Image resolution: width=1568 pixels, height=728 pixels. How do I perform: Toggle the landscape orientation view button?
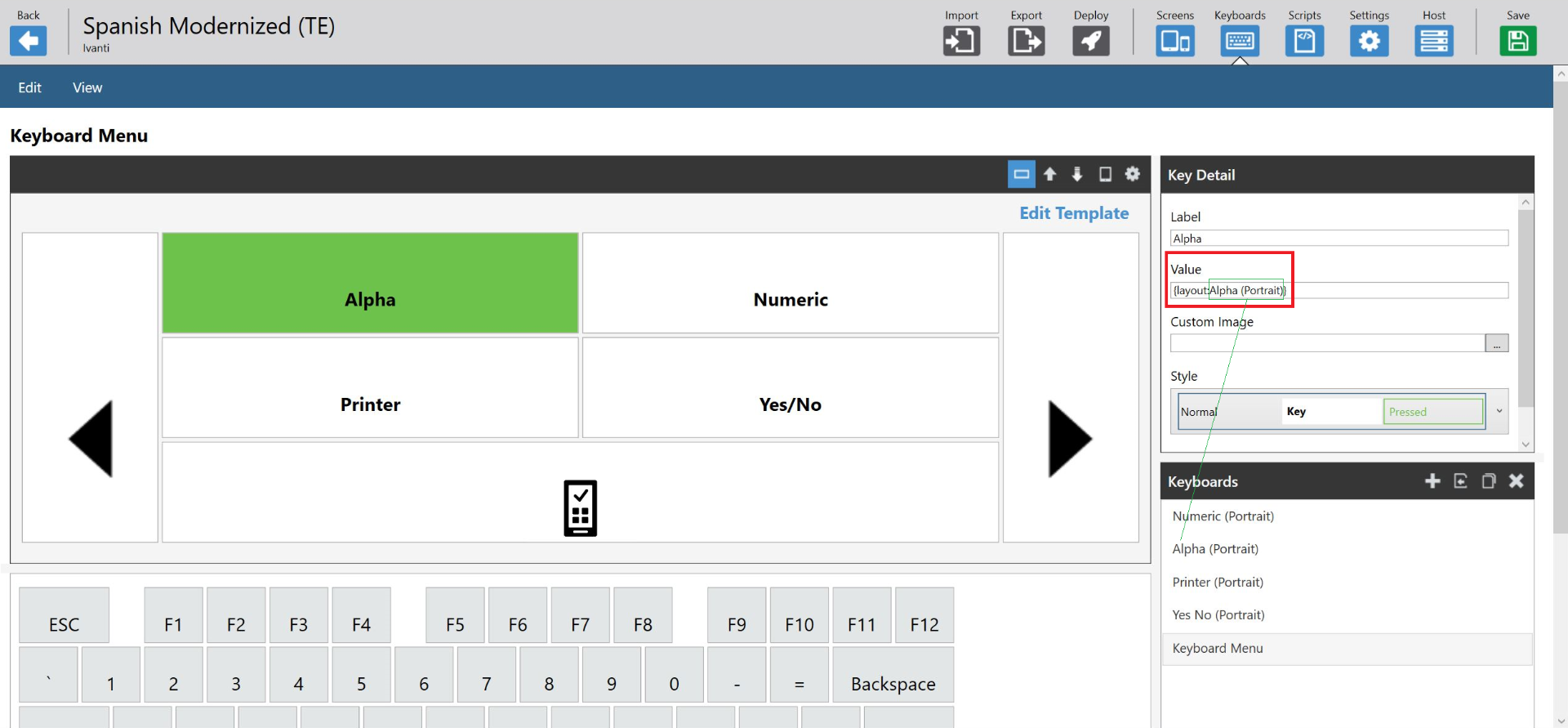point(1021,174)
